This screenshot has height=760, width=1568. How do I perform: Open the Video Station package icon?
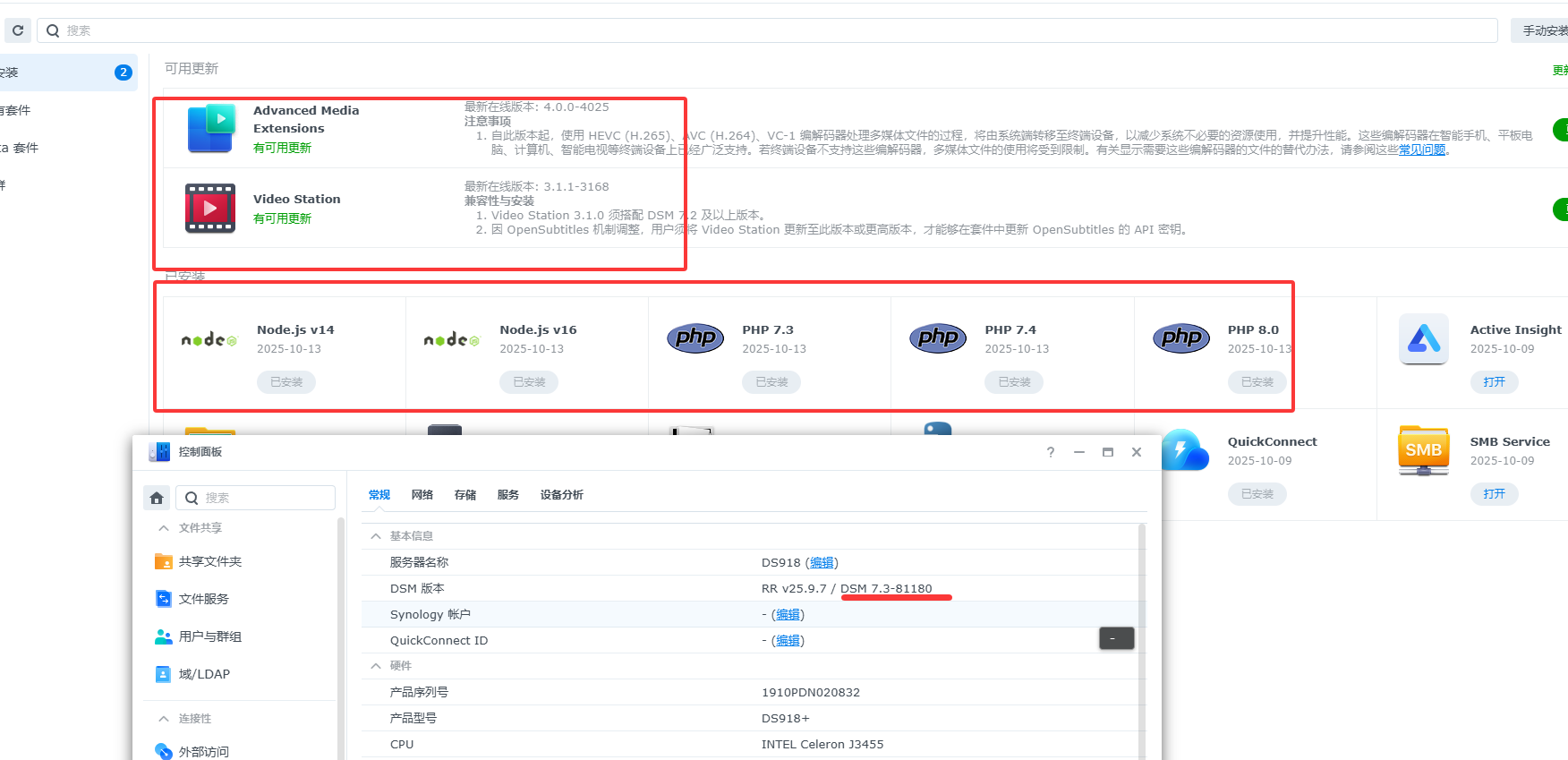(210, 209)
